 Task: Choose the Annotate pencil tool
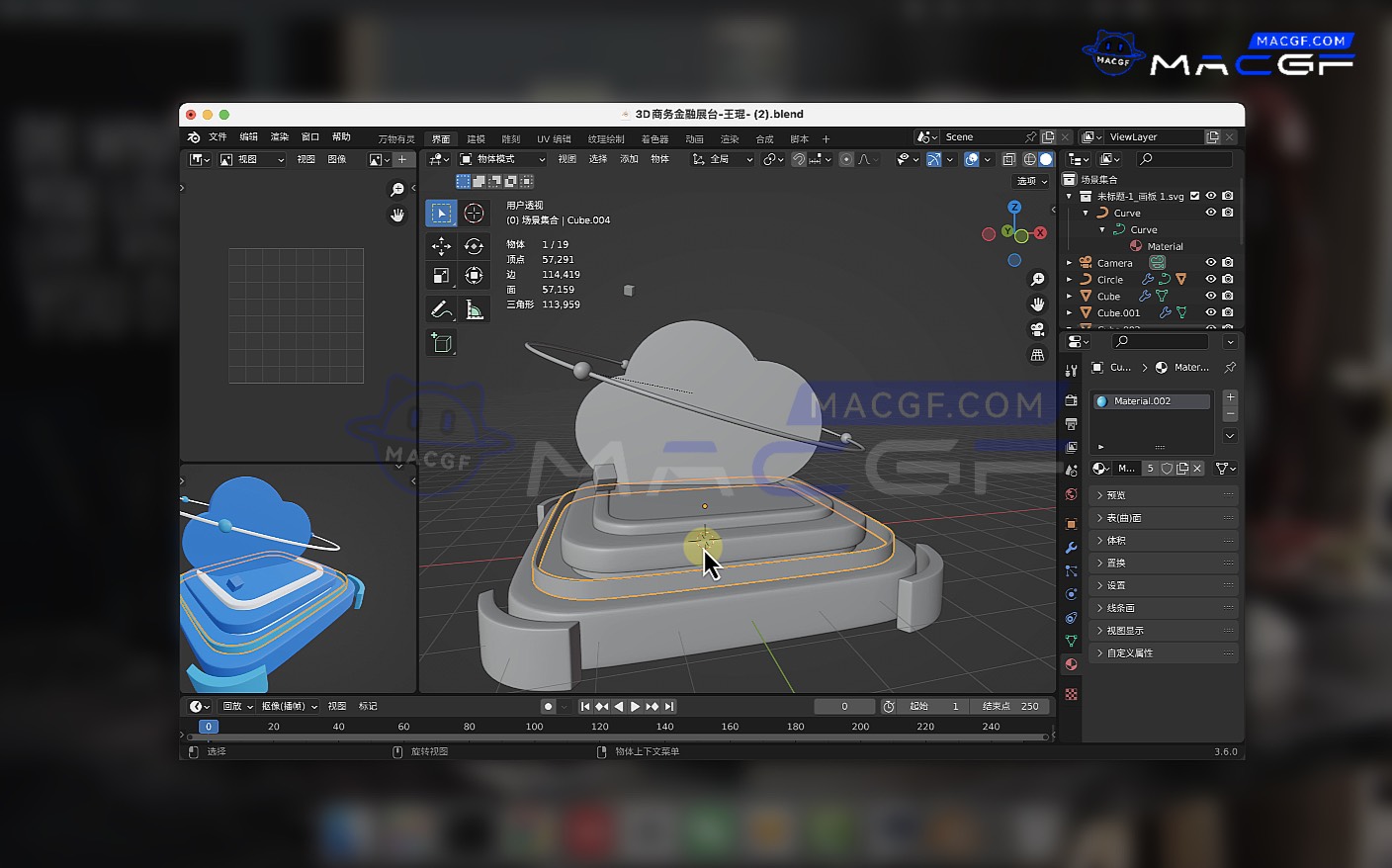(441, 309)
